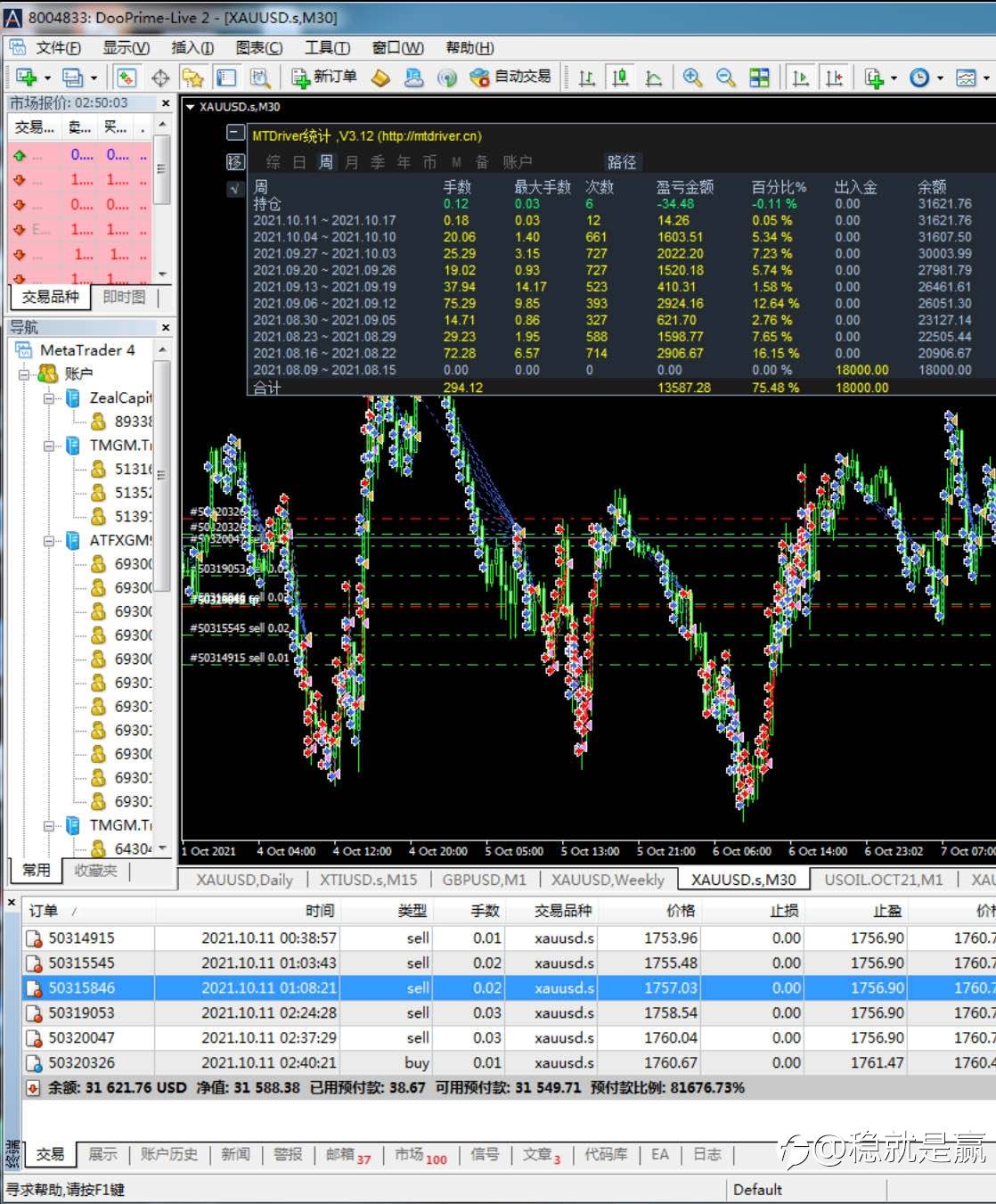Viewport: 996px width, 1204px height.
Task: Select the 月 monthly statistics tab
Action: click(351, 162)
